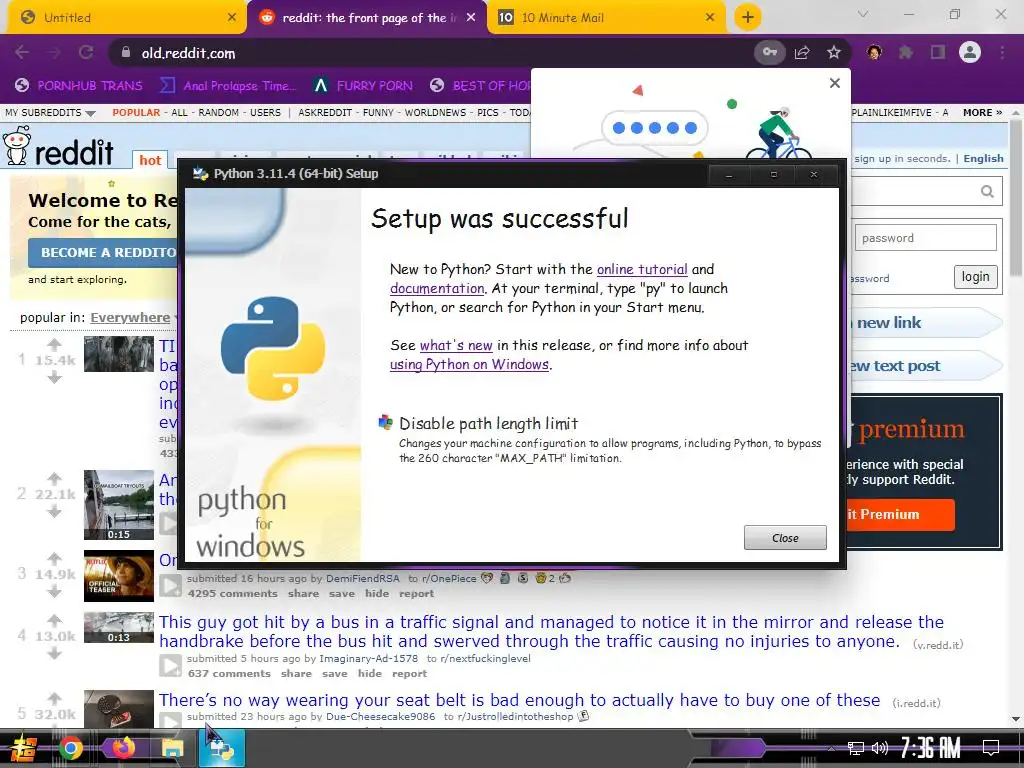Open 637 comments link
Image resolution: width=1024 pixels, height=768 pixels.
pos(229,673)
